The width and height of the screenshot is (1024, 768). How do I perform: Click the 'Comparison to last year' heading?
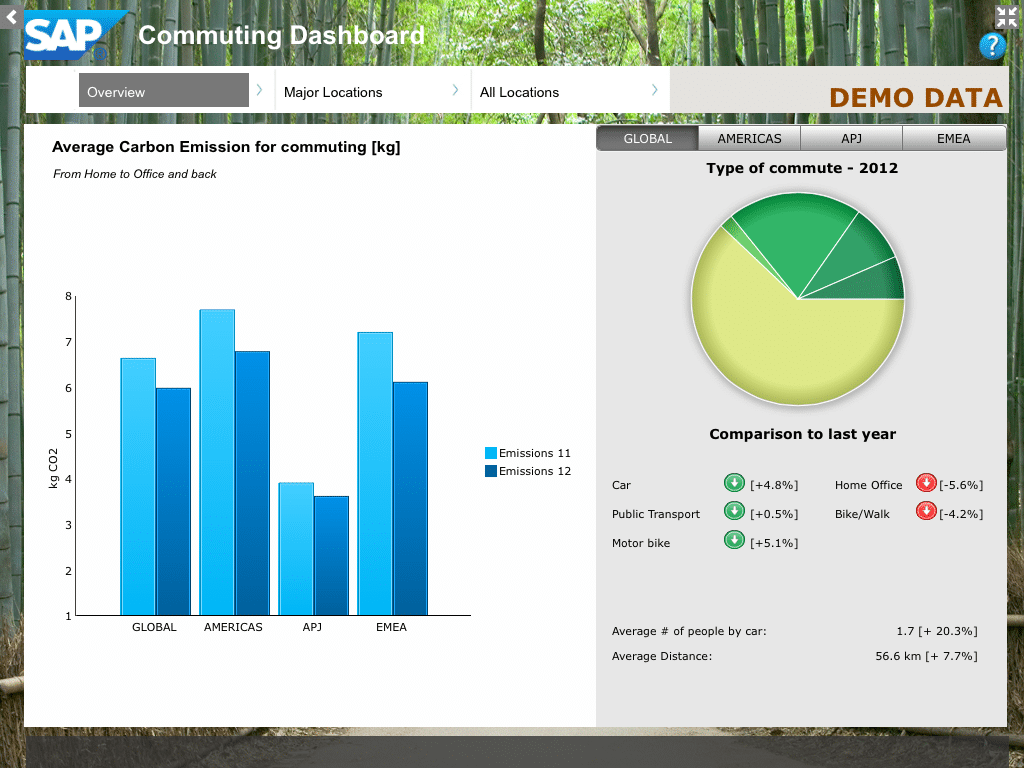[803, 434]
